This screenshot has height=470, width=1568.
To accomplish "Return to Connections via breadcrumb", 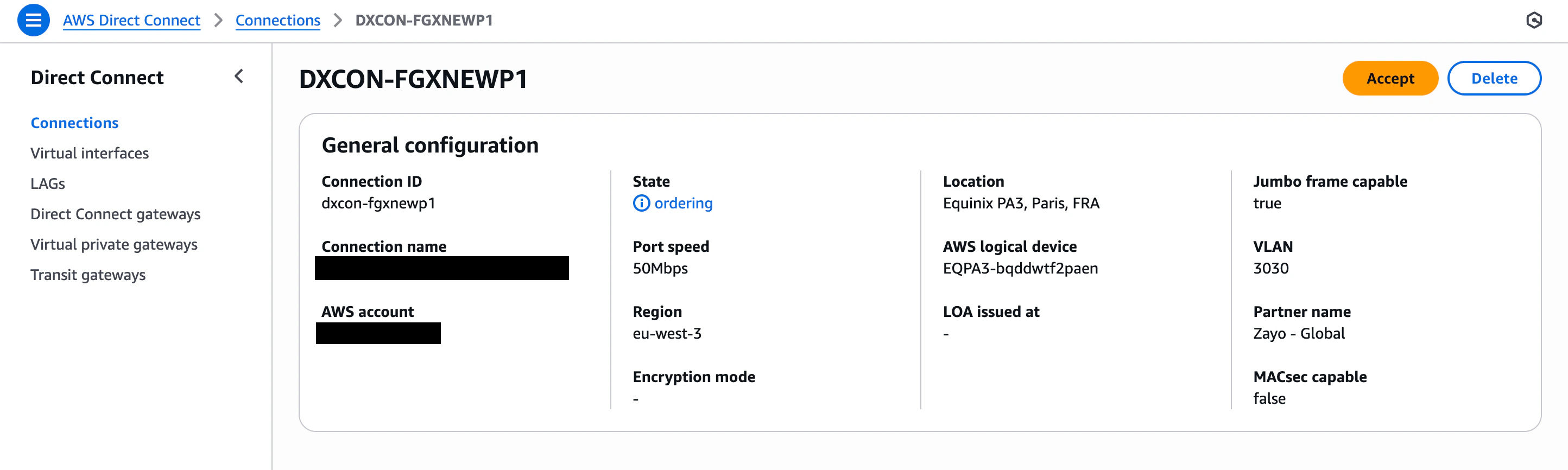I will (x=277, y=20).
